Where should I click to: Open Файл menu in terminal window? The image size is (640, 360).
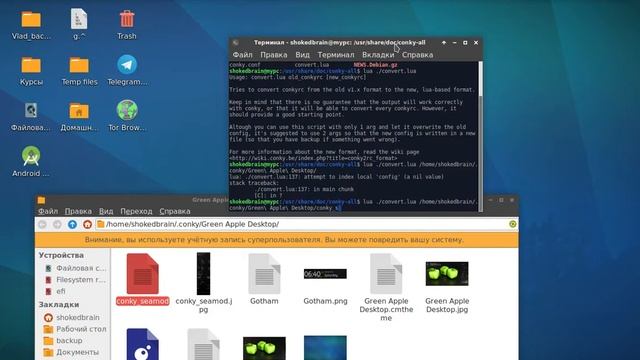click(x=242, y=55)
